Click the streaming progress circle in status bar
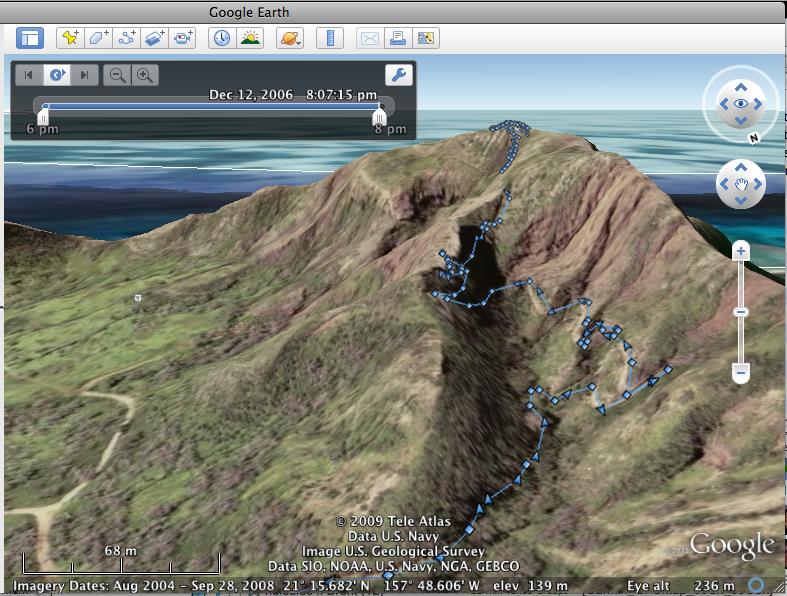 coord(756,584)
